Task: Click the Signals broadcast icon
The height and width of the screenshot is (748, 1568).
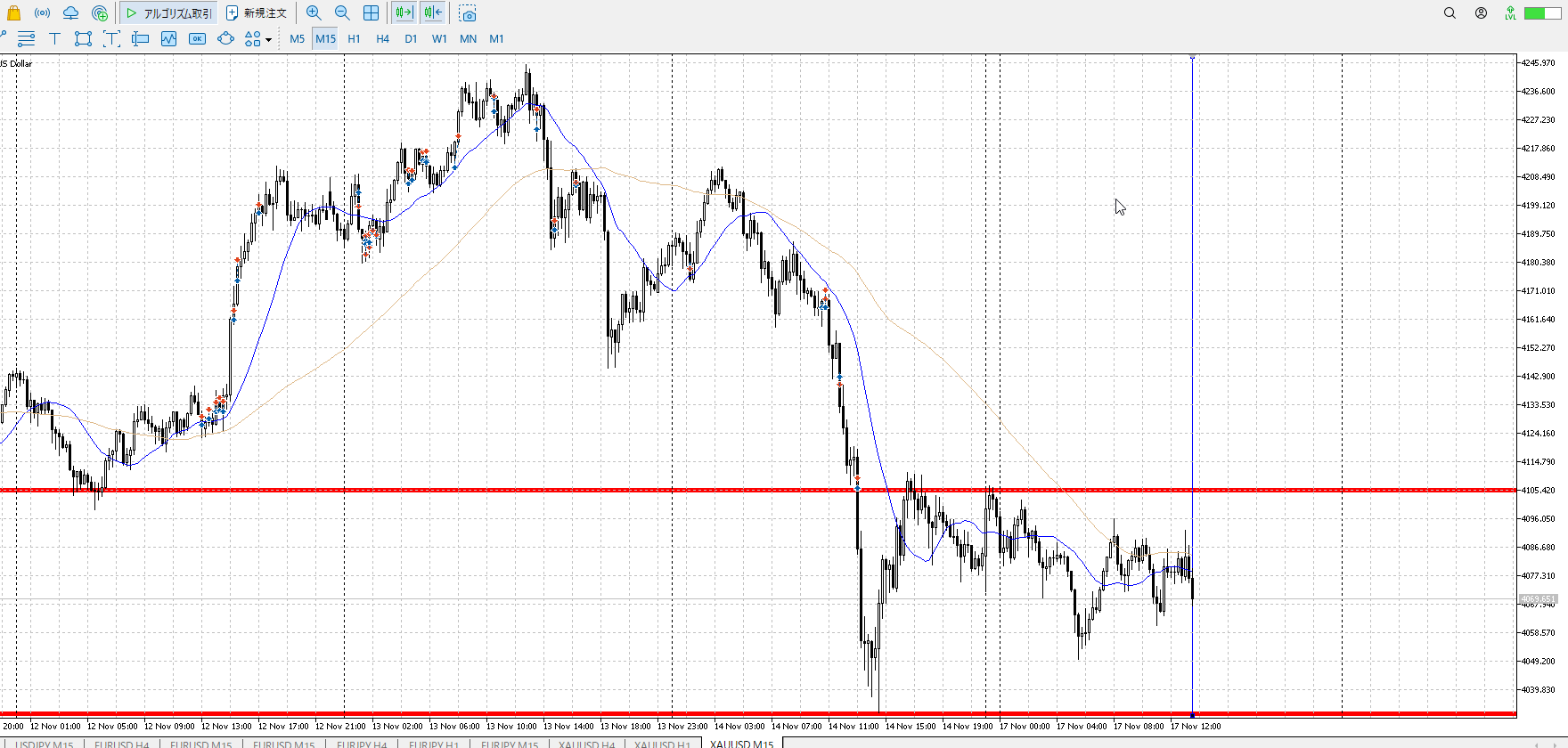Action: [42, 13]
